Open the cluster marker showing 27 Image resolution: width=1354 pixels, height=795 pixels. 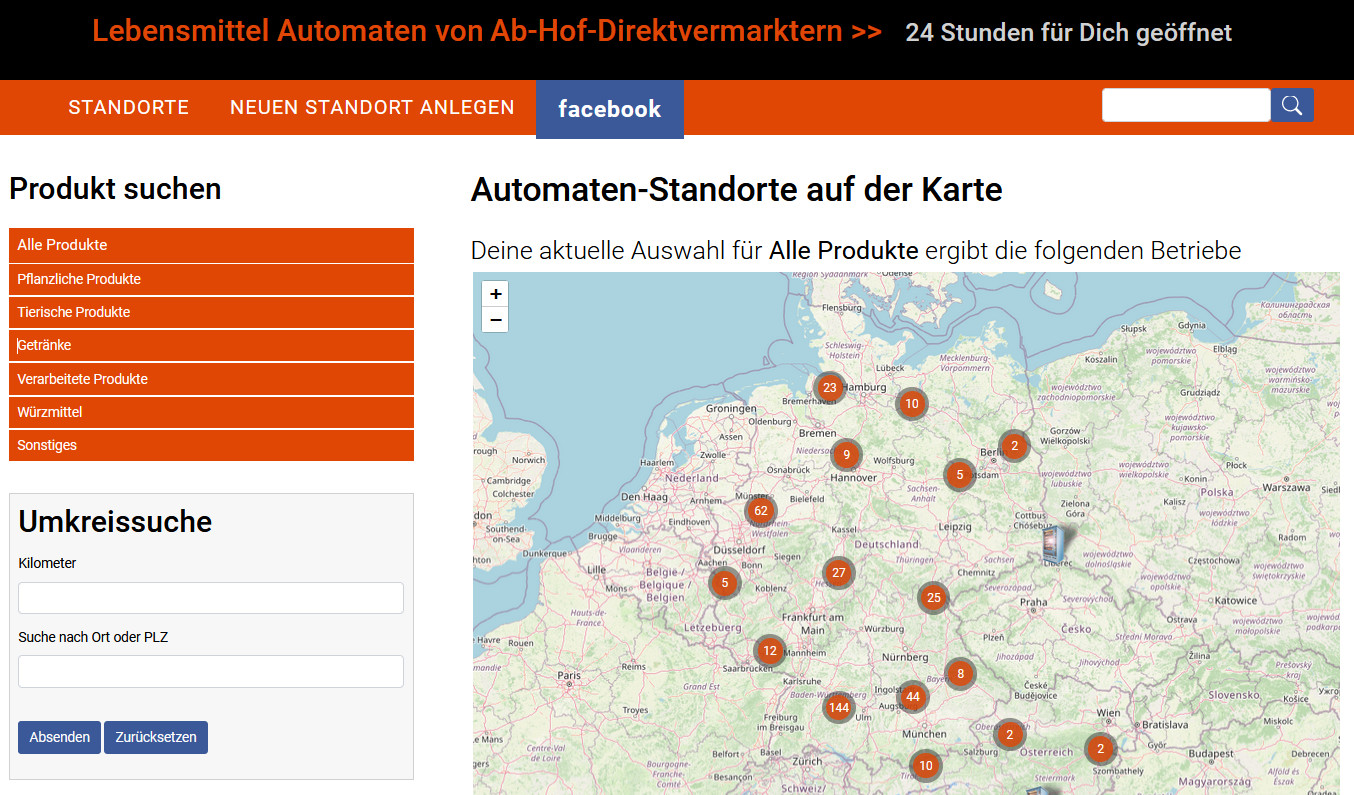click(838, 573)
